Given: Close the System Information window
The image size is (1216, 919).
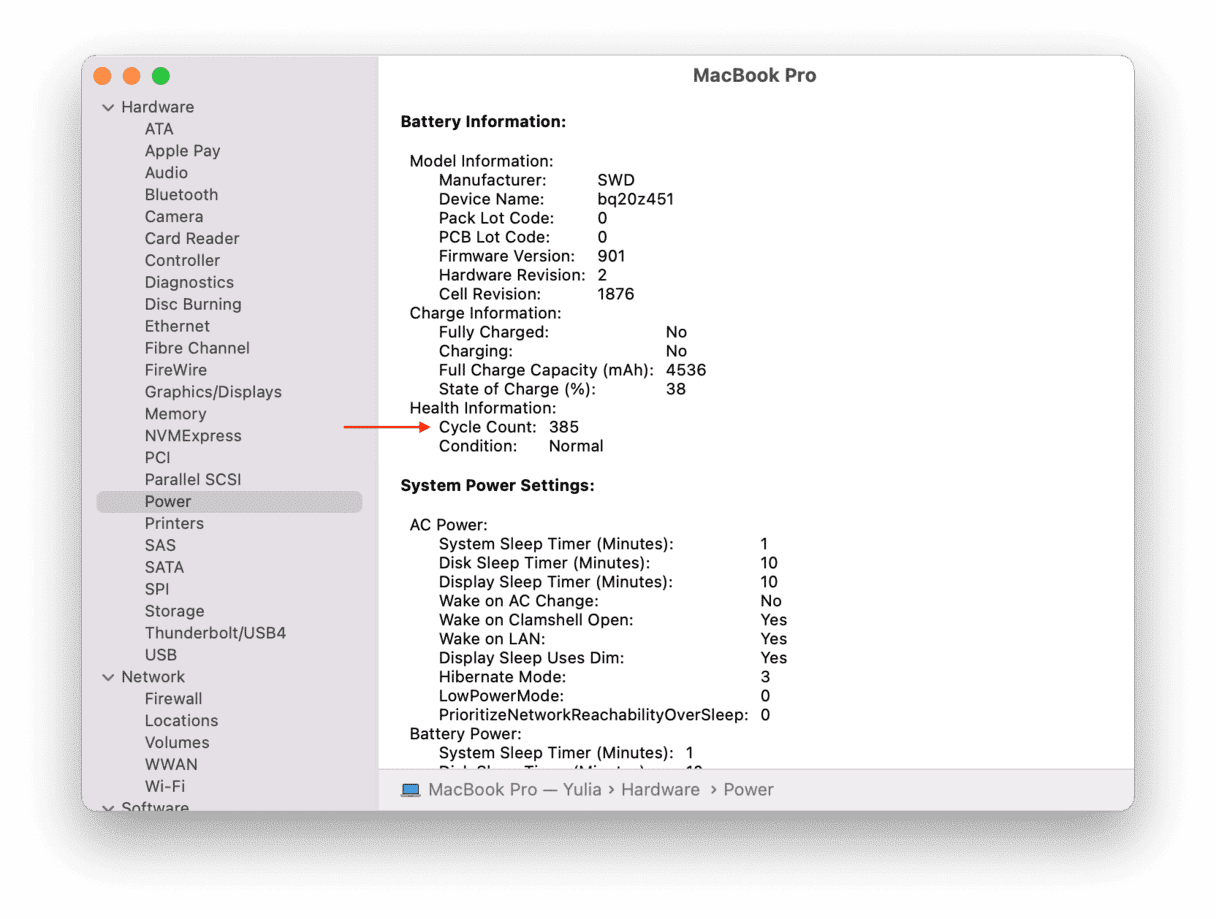Looking at the screenshot, I should click(102, 76).
